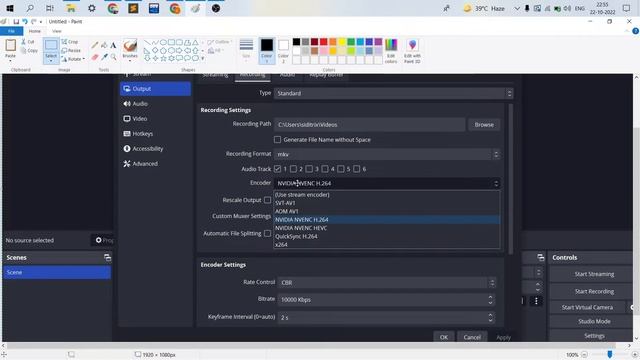Choose QuickSync H.264 encoder
640x360 pixels.
[x=387, y=236]
